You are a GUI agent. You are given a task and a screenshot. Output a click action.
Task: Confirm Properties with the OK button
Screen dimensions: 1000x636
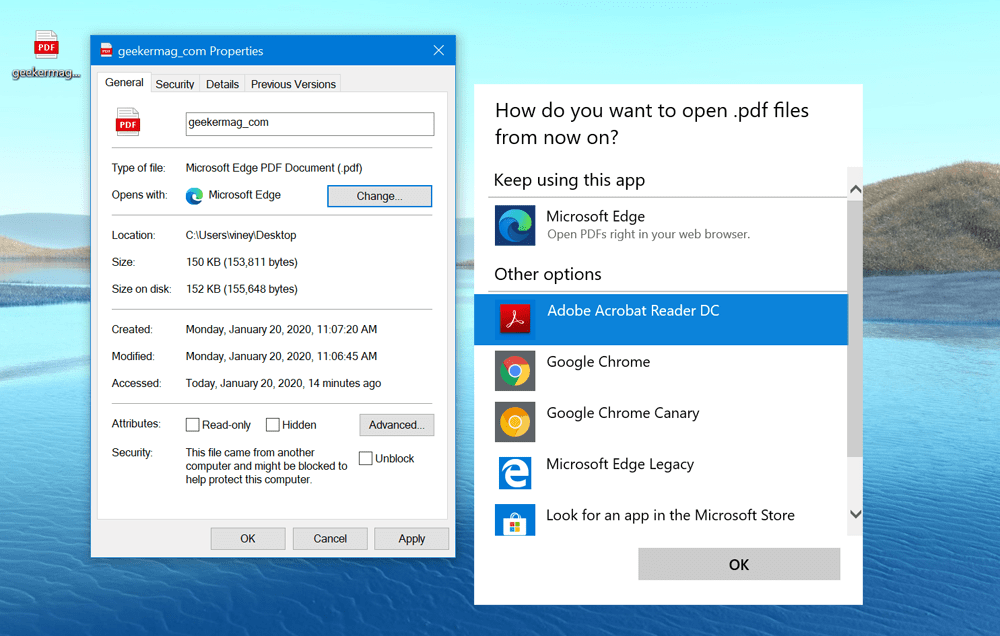click(x=248, y=538)
